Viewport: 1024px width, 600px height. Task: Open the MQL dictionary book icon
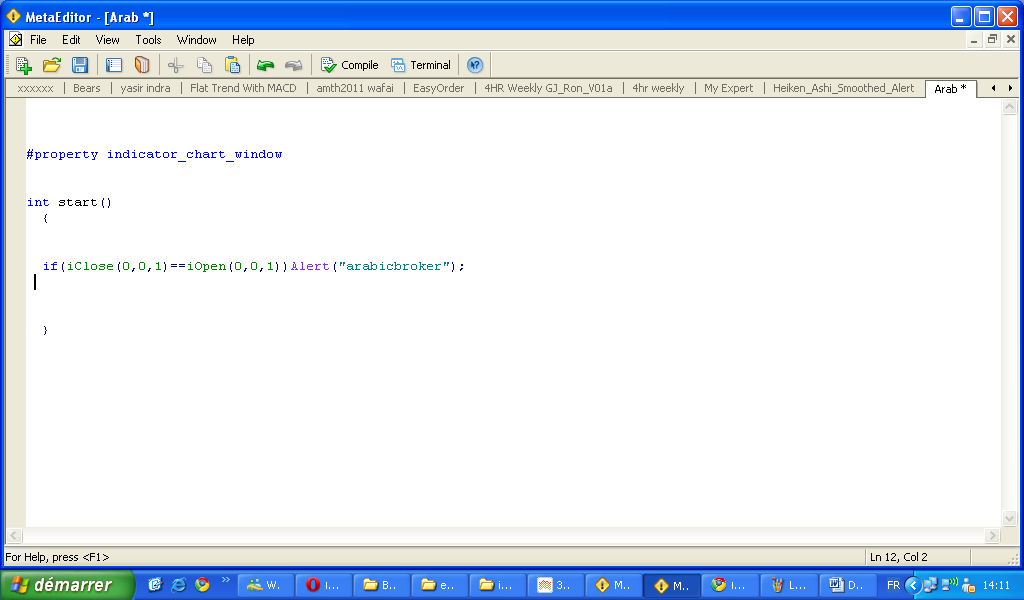[142, 65]
